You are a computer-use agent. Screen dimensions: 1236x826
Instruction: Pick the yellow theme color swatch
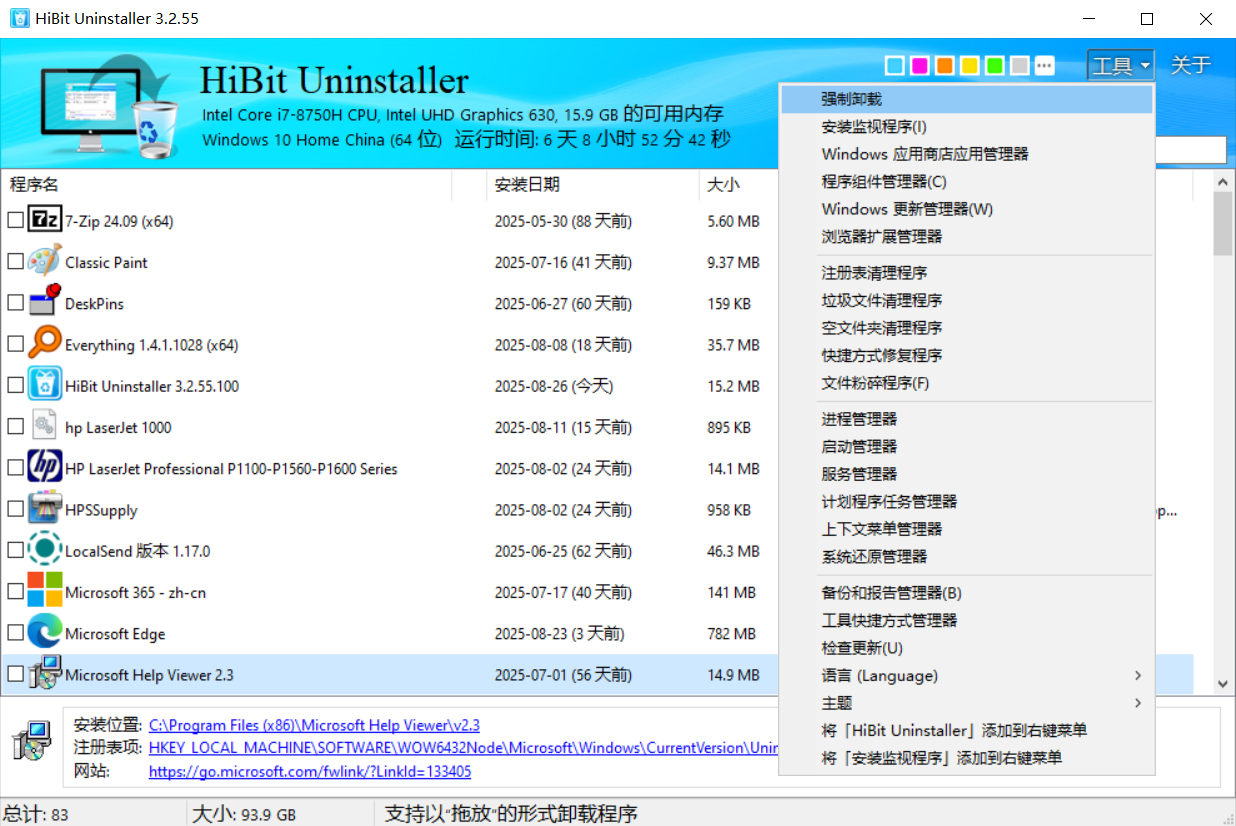pos(970,66)
